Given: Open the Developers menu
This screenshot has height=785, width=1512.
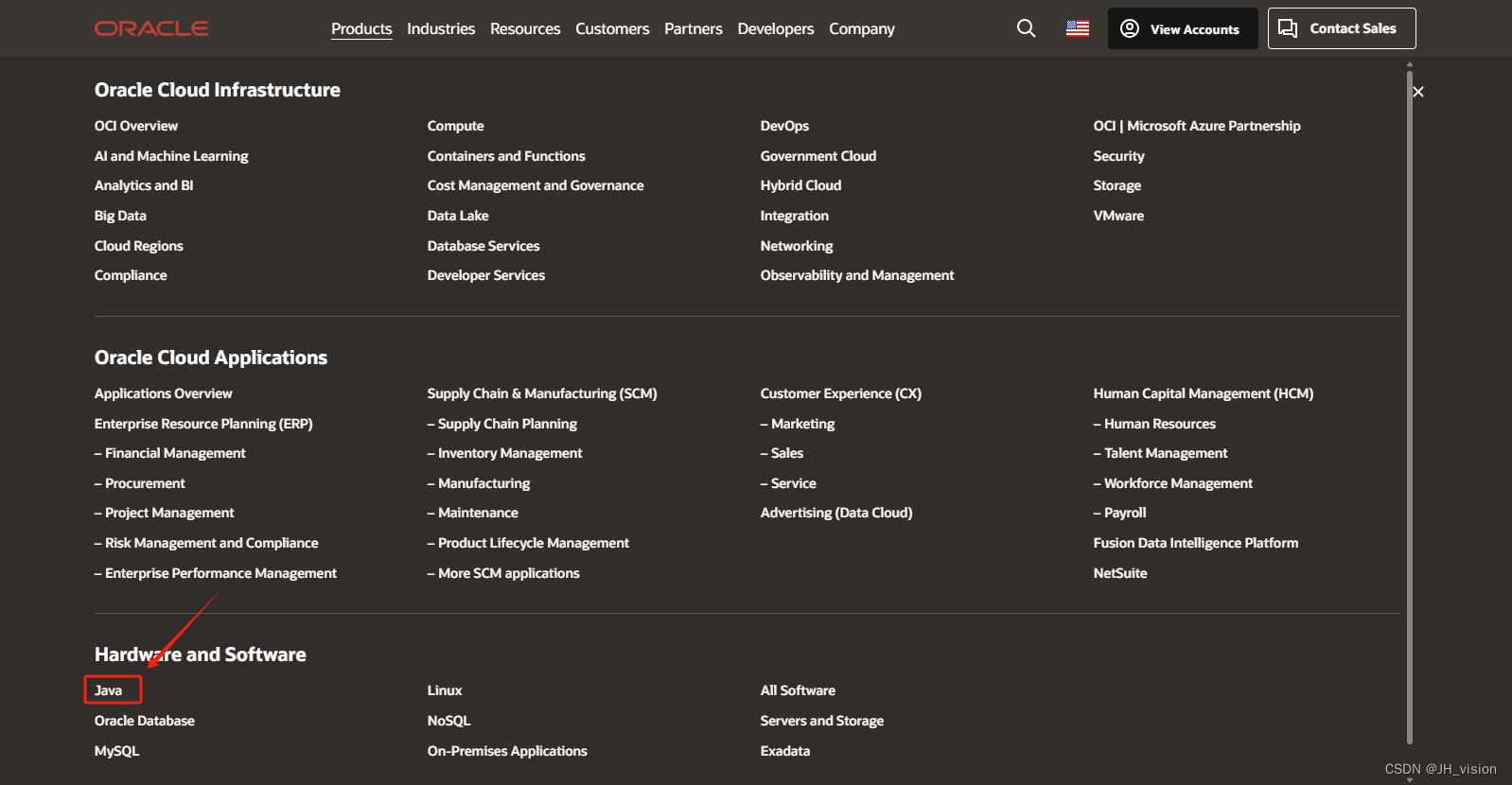Looking at the screenshot, I should pyautogui.click(x=776, y=29).
